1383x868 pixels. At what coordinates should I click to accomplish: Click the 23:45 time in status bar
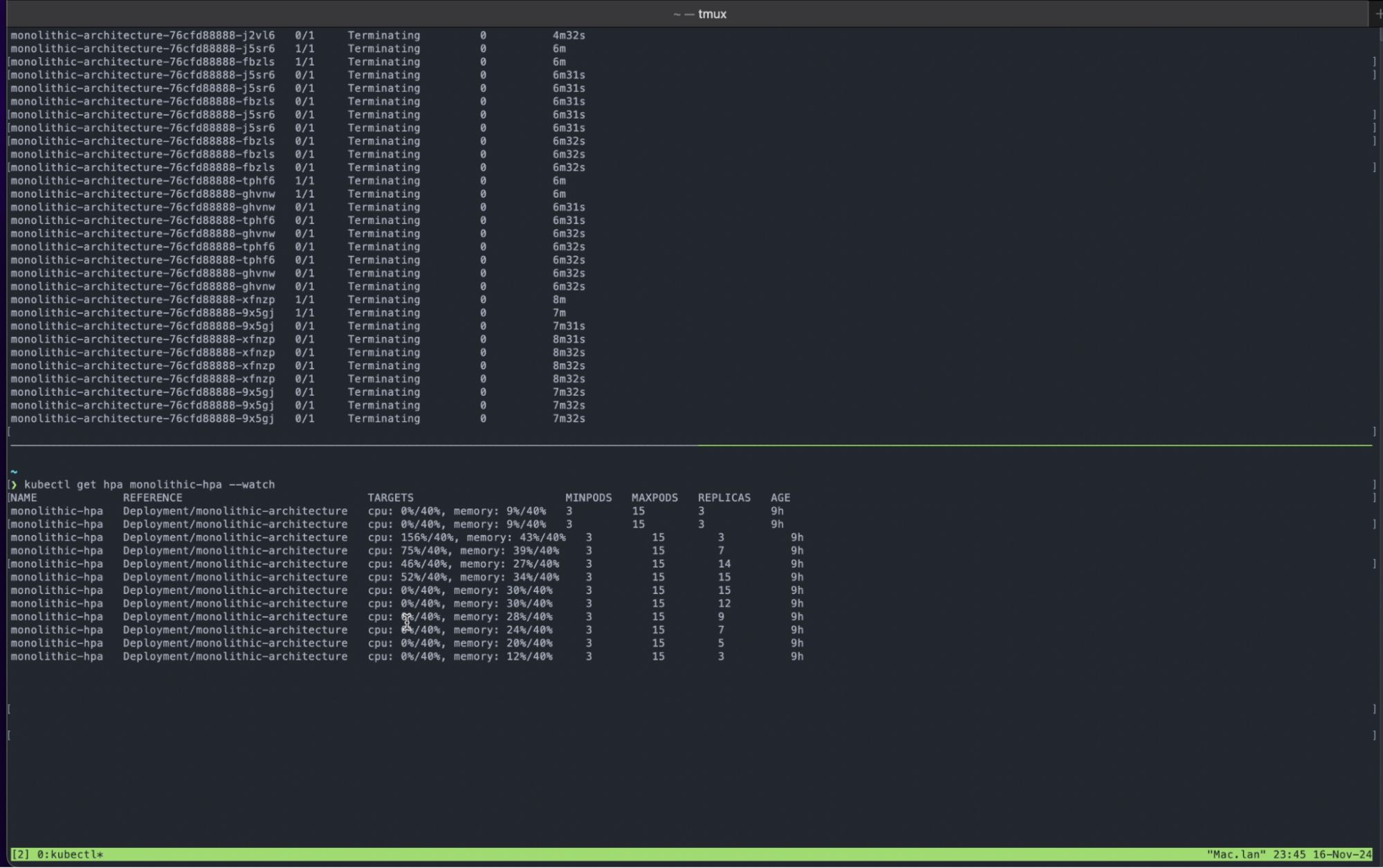tap(1290, 854)
